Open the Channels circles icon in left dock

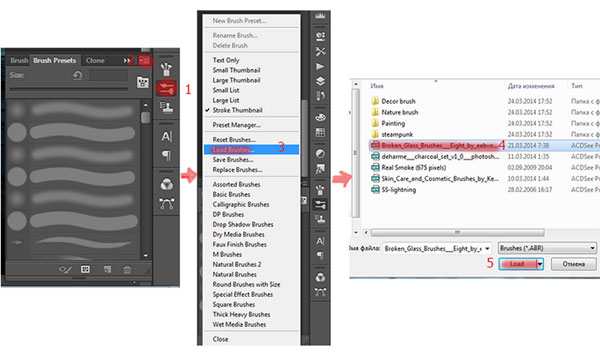[x=166, y=184]
